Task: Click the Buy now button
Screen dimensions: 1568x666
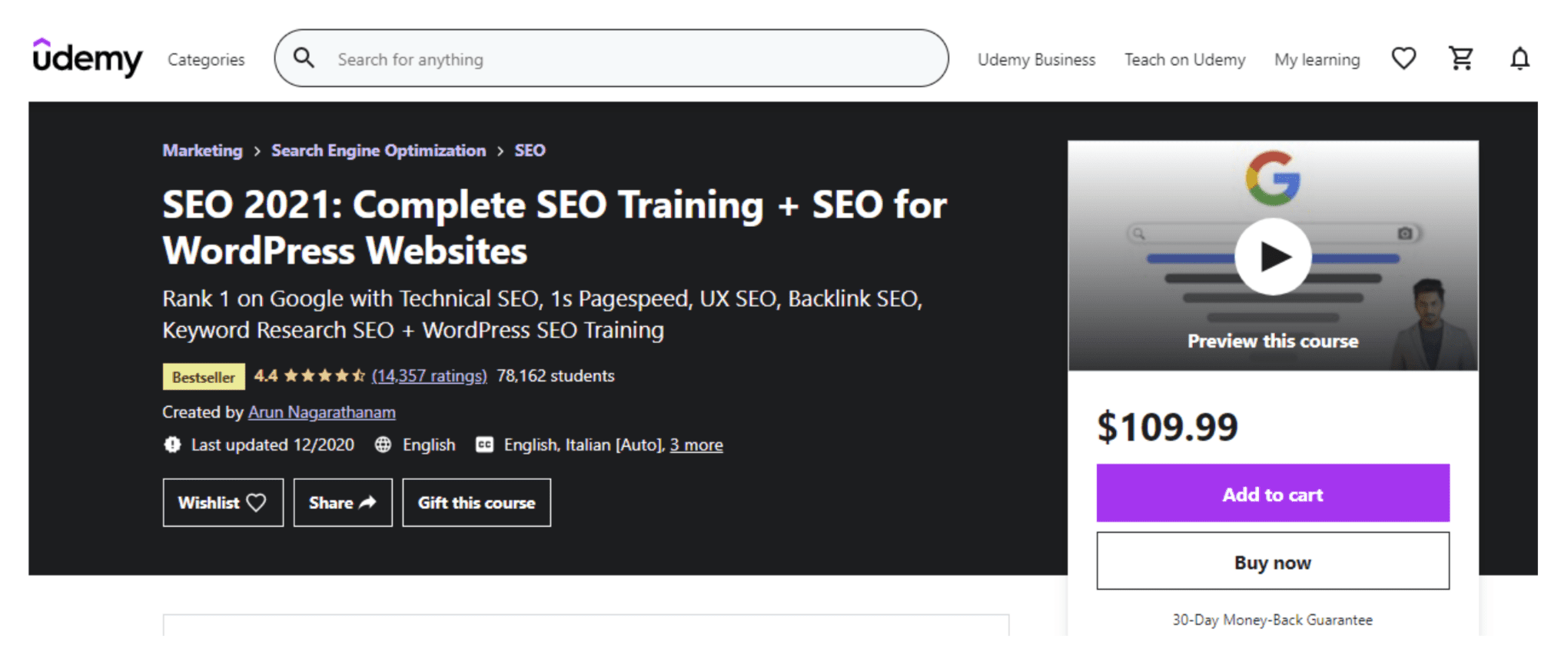Action: (1273, 561)
